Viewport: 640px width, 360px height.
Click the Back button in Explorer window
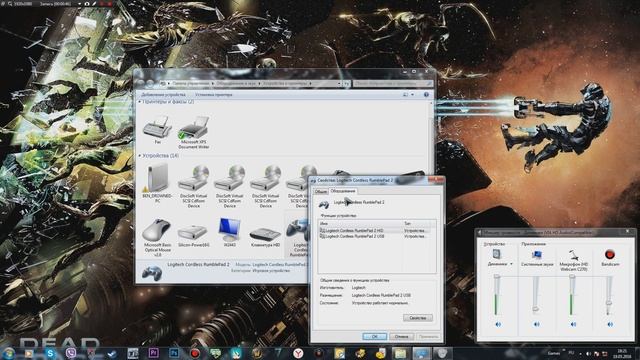pos(141,83)
